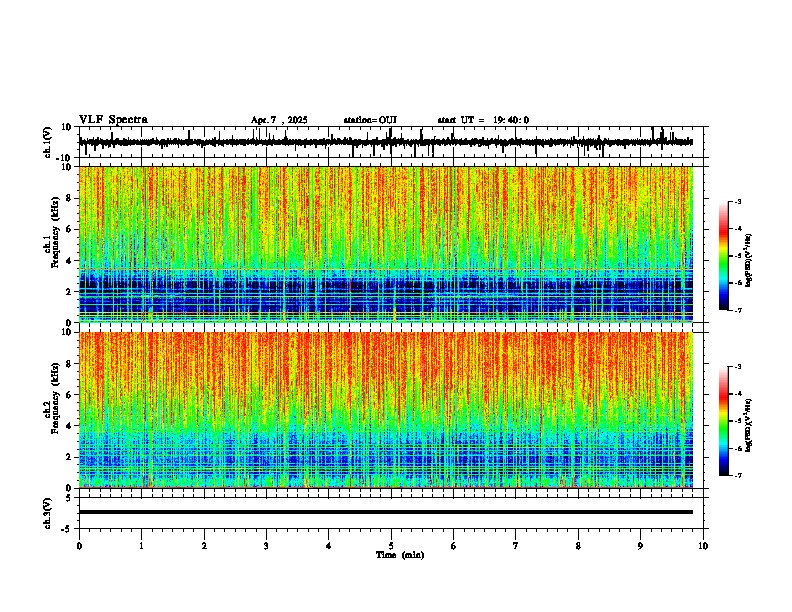Click the ch.1 colorbar "log(PSD)" unit label
This screenshot has height=612, width=792.
coord(749,260)
